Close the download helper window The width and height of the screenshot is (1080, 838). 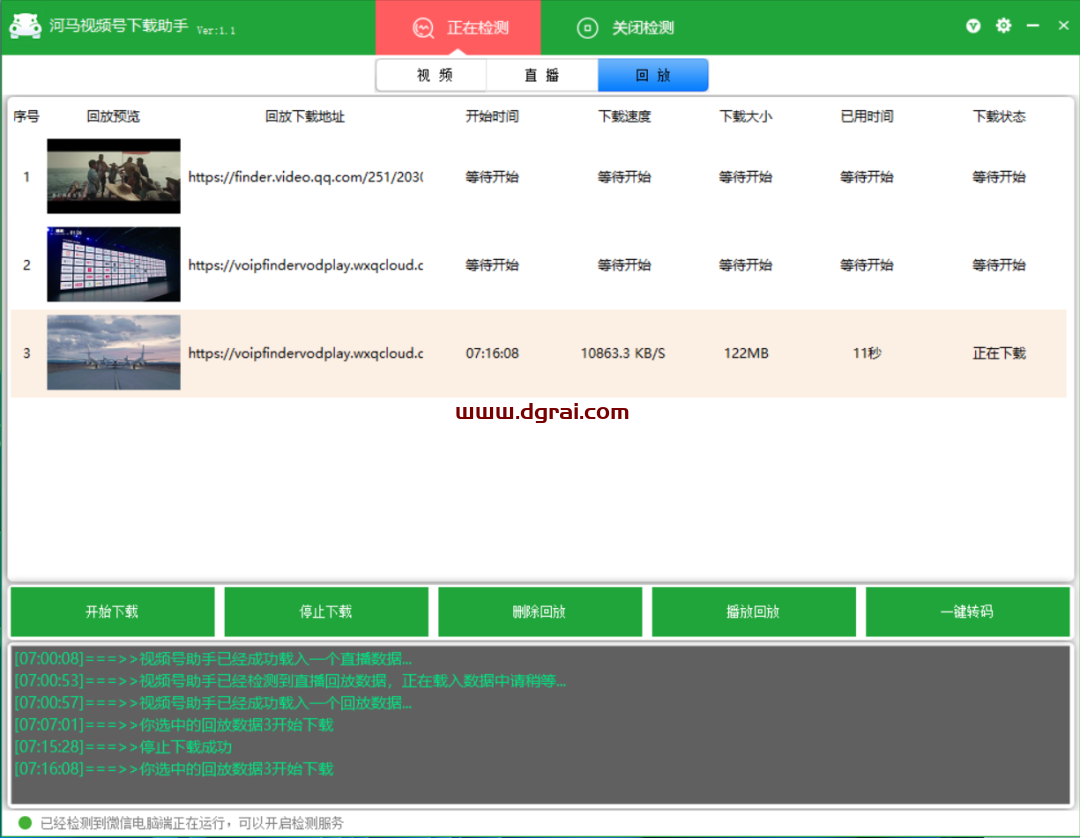(x=1063, y=25)
